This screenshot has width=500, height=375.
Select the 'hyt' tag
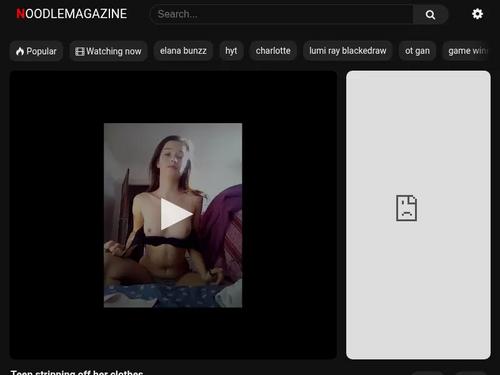pos(231,51)
